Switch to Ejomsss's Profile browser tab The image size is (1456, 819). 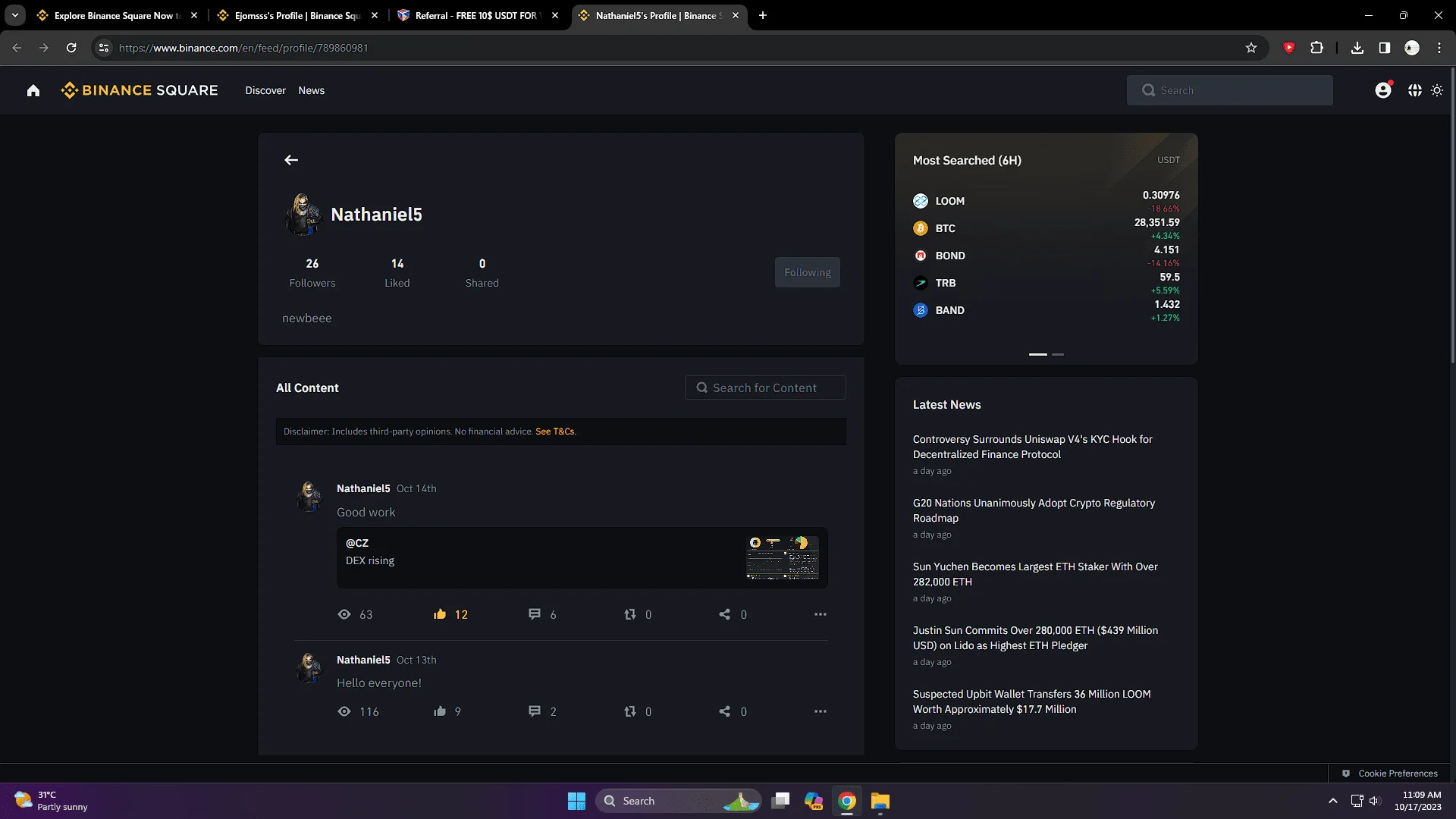297,15
